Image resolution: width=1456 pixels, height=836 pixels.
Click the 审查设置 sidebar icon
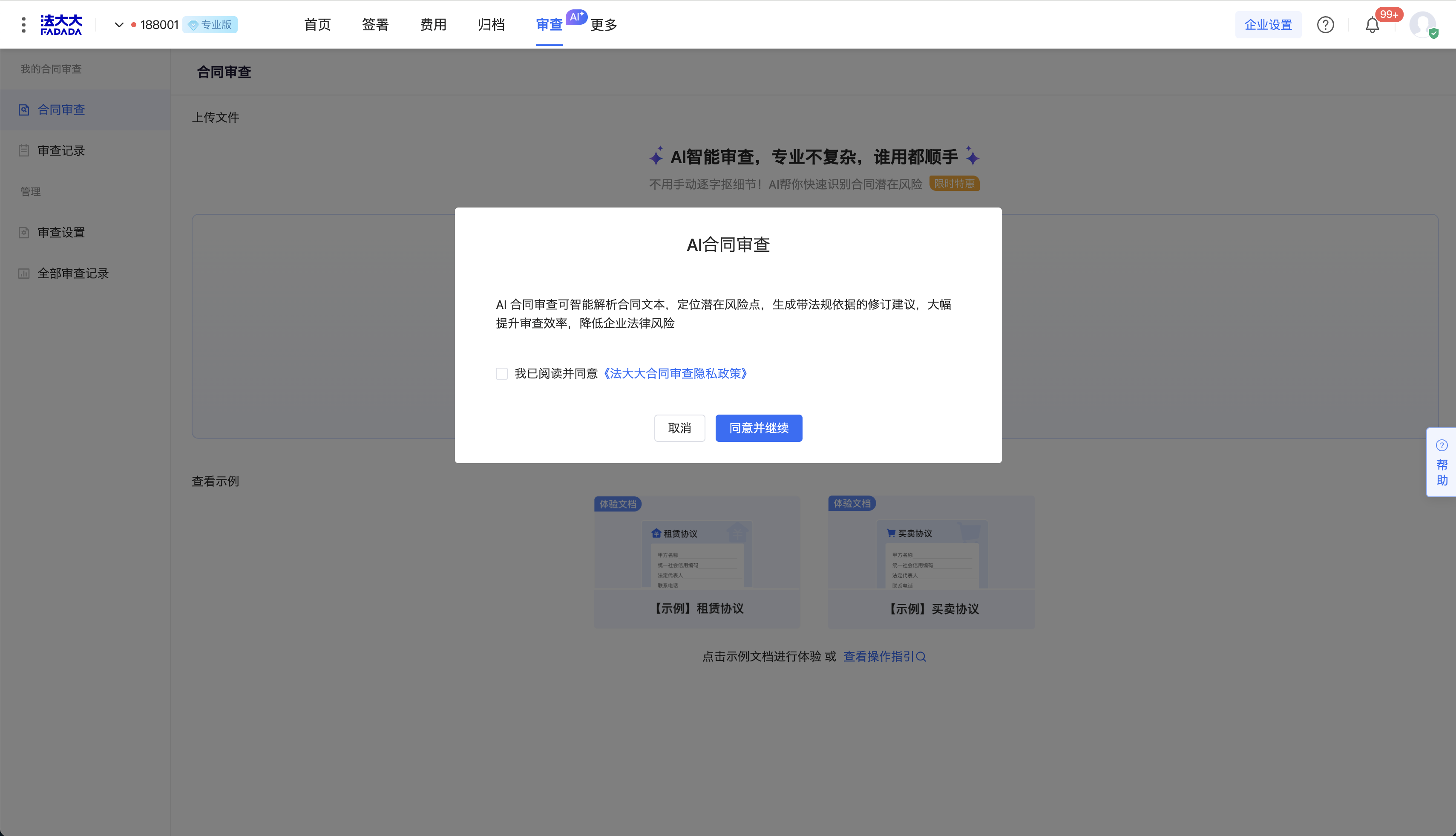(x=23, y=233)
